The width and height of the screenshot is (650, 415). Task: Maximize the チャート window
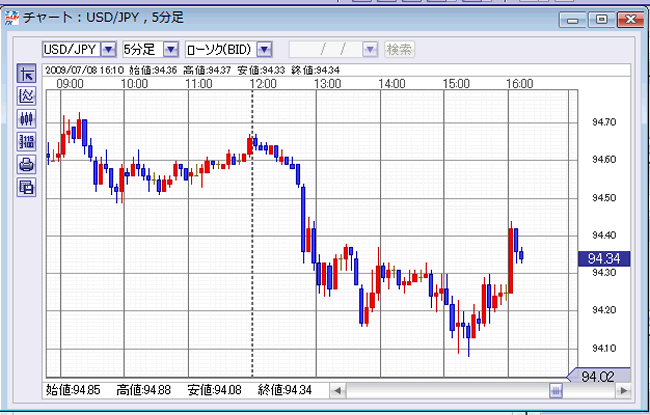pos(601,19)
